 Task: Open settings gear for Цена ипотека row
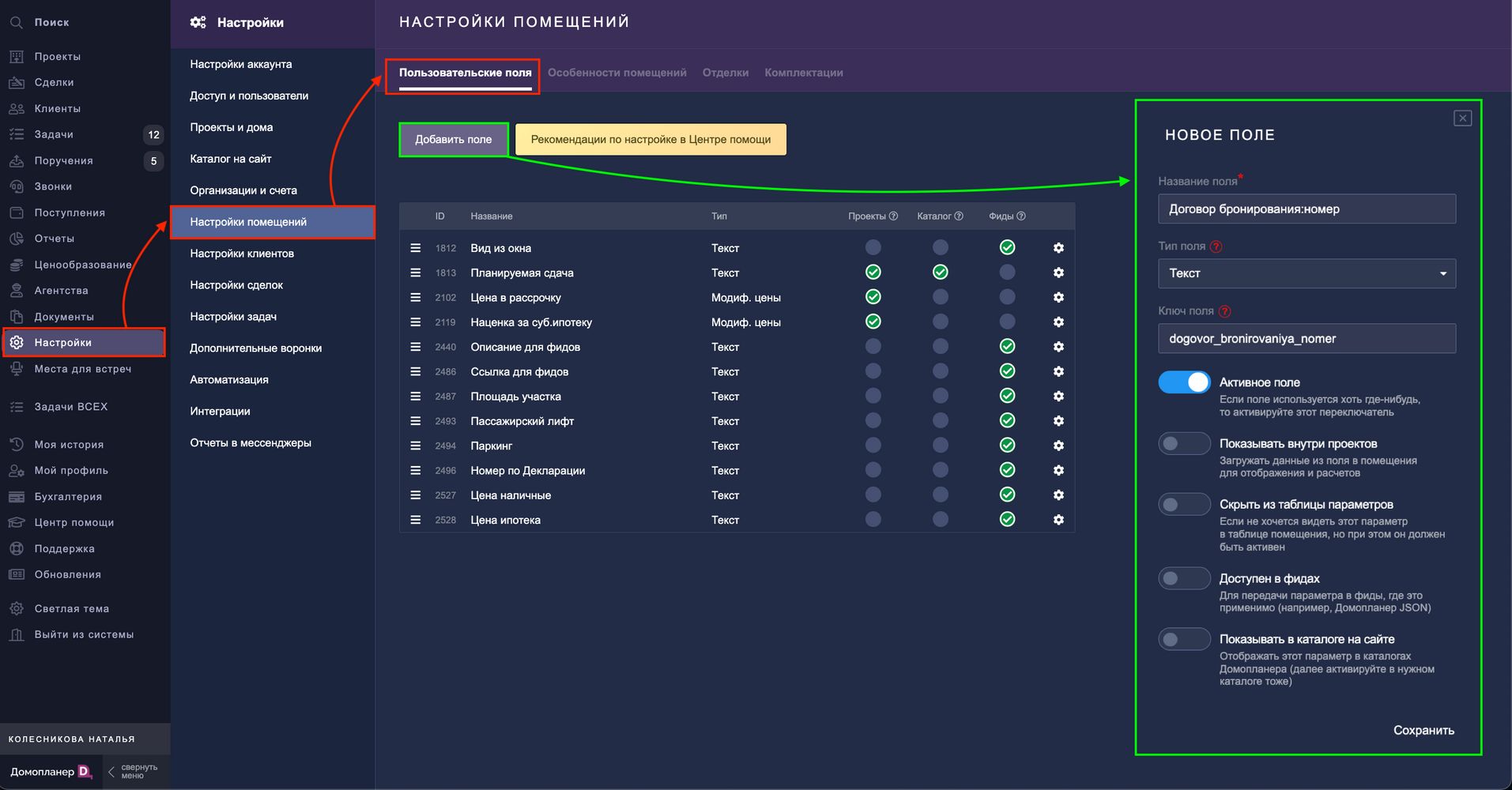coord(1058,520)
